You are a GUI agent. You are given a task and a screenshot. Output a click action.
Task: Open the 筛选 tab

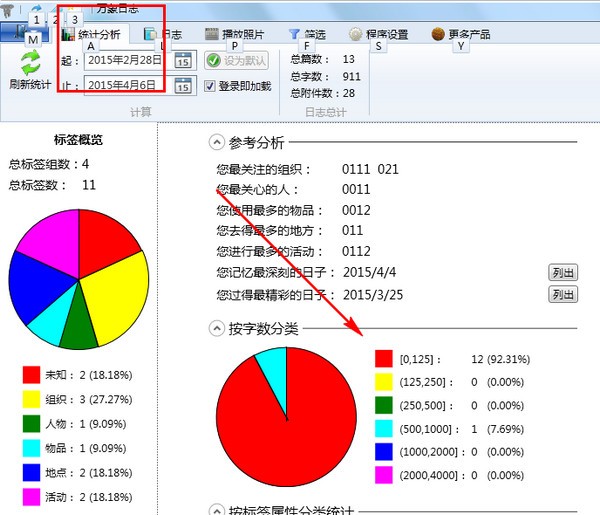(x=308, y=34)
